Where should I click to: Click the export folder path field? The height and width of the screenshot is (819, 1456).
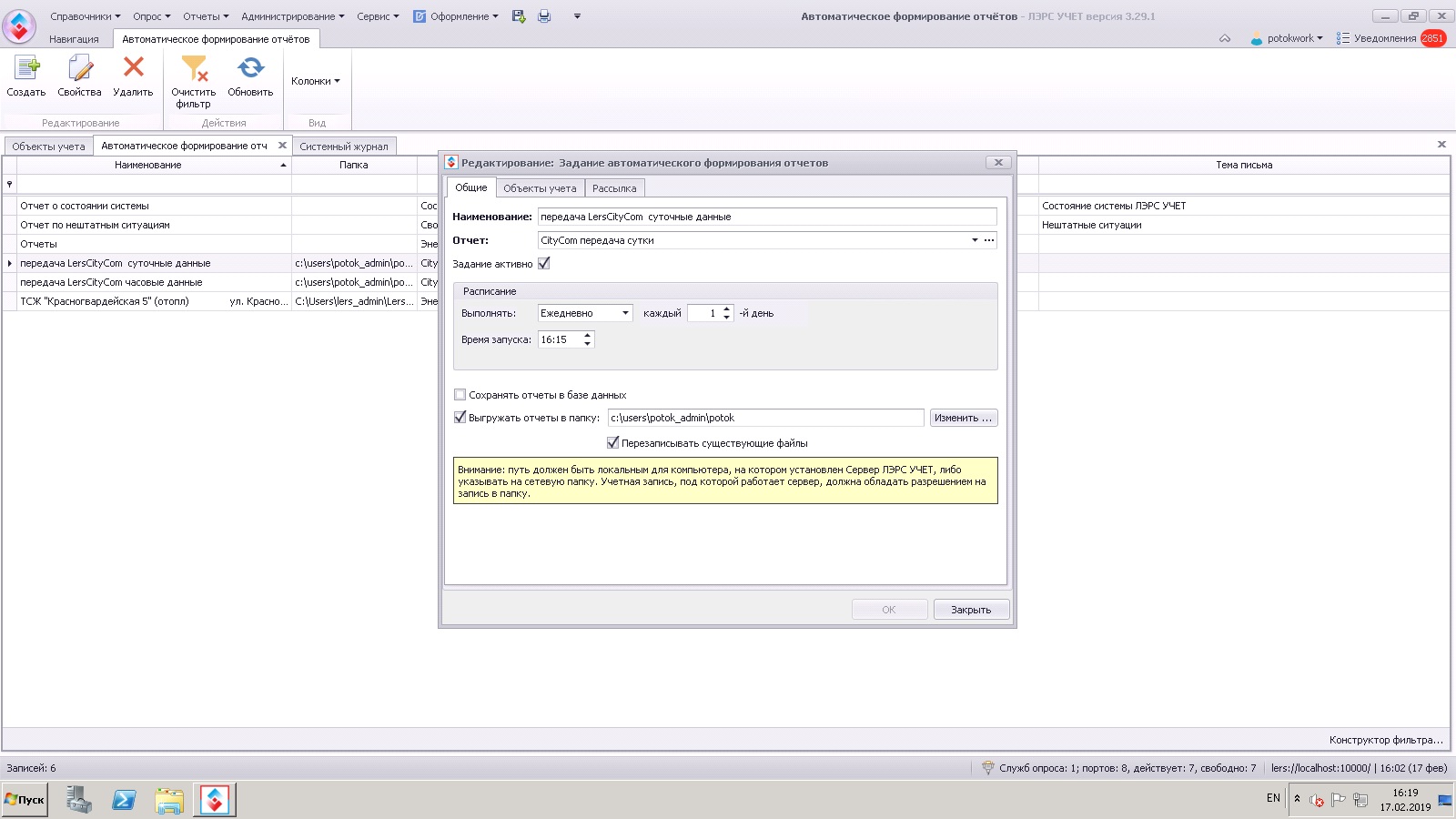click(x=766, y=418)
